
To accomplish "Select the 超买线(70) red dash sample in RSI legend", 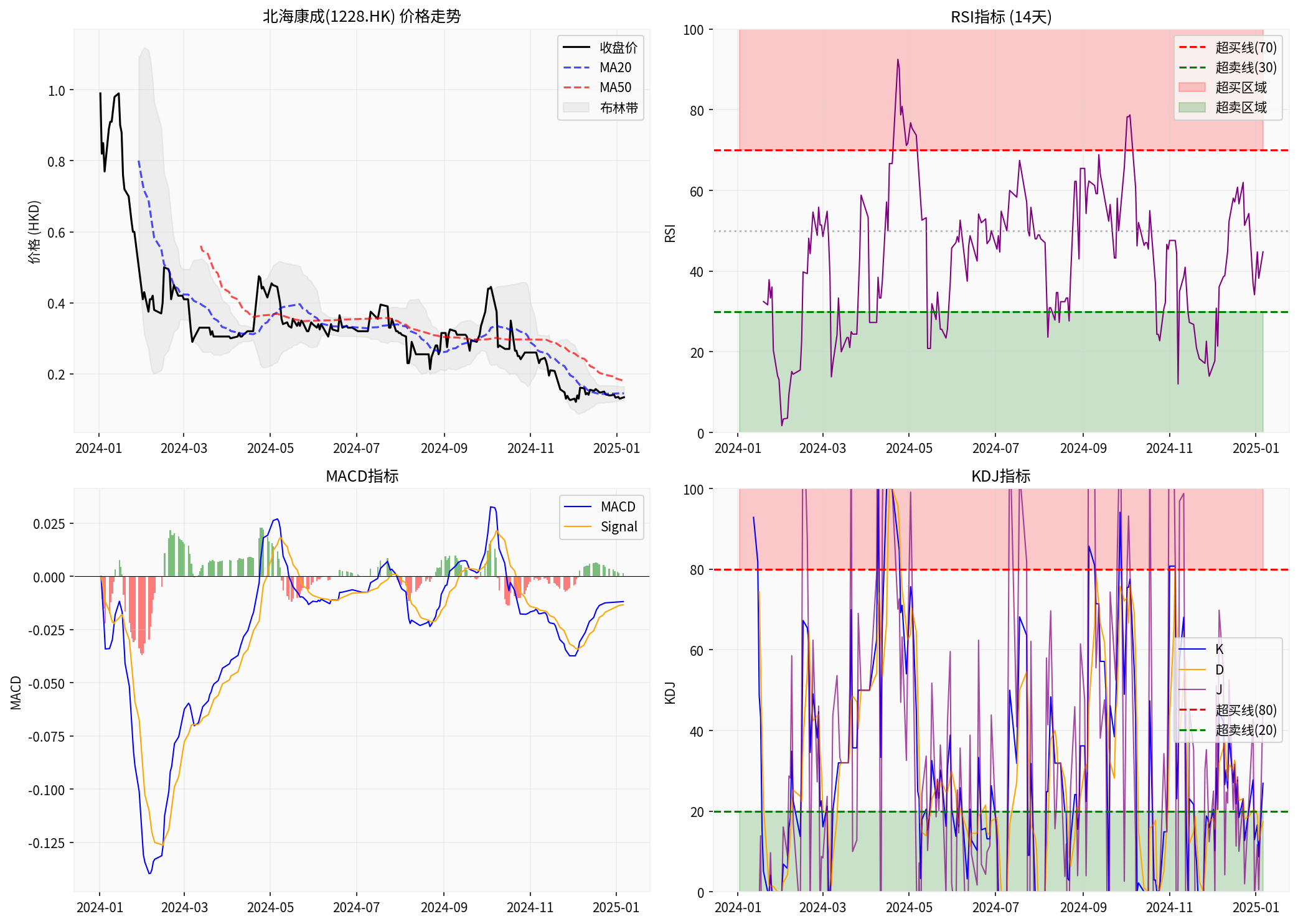I will [1192, 47].
